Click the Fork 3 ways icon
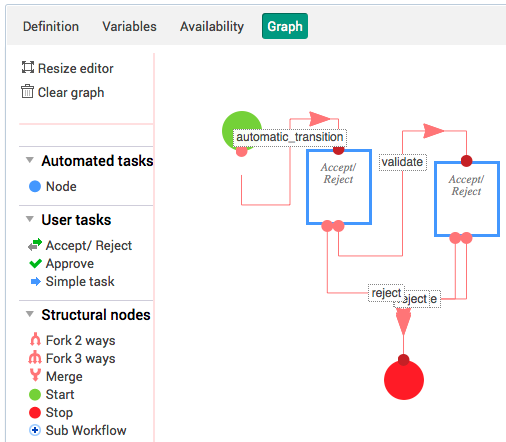Screen dimensions: 506x442 point(35,357)
